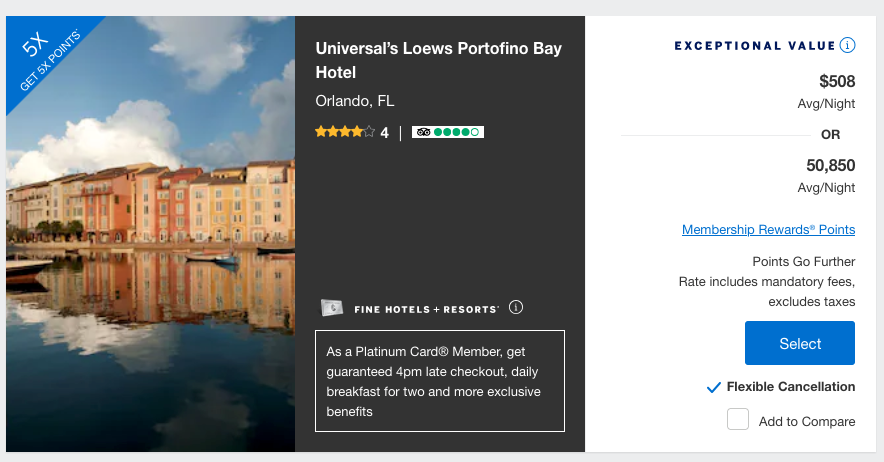Click the blue Flexible Cancellation checkmark
Image resolution: width=884 pixels, height=462 pixels.
tap(713, 387)
